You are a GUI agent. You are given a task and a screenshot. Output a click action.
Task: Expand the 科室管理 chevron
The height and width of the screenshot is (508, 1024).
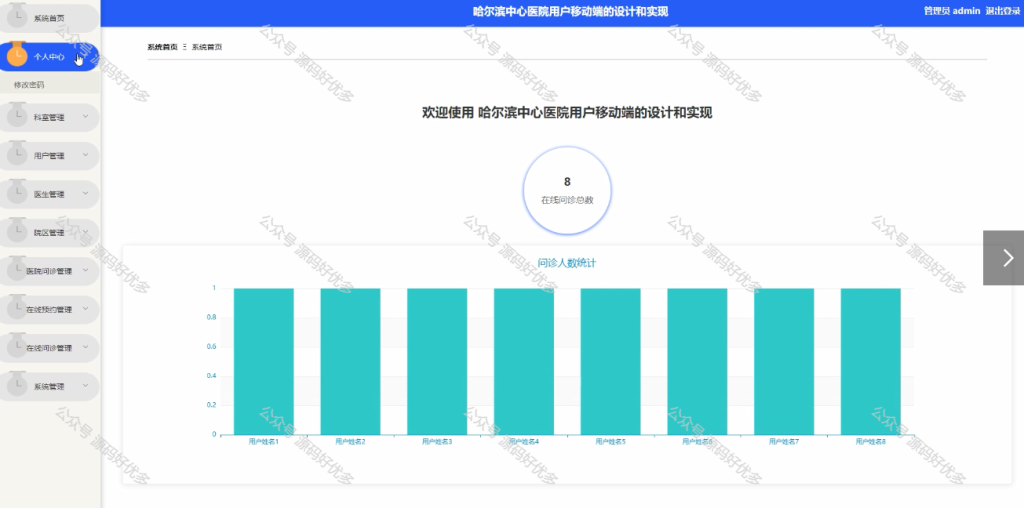[x=86, y=117]
